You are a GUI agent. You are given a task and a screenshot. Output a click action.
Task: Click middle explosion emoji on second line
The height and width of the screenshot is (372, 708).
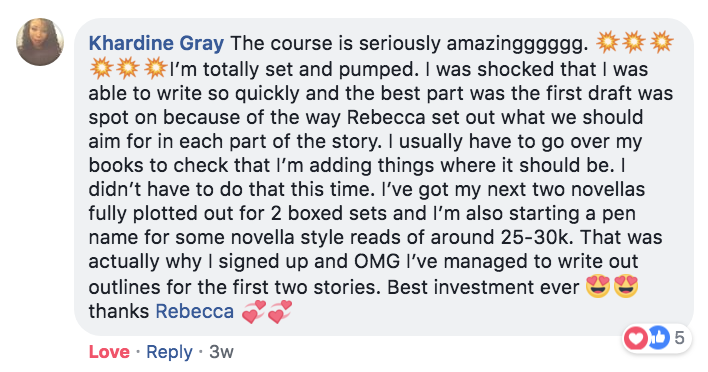click(127, 69)
